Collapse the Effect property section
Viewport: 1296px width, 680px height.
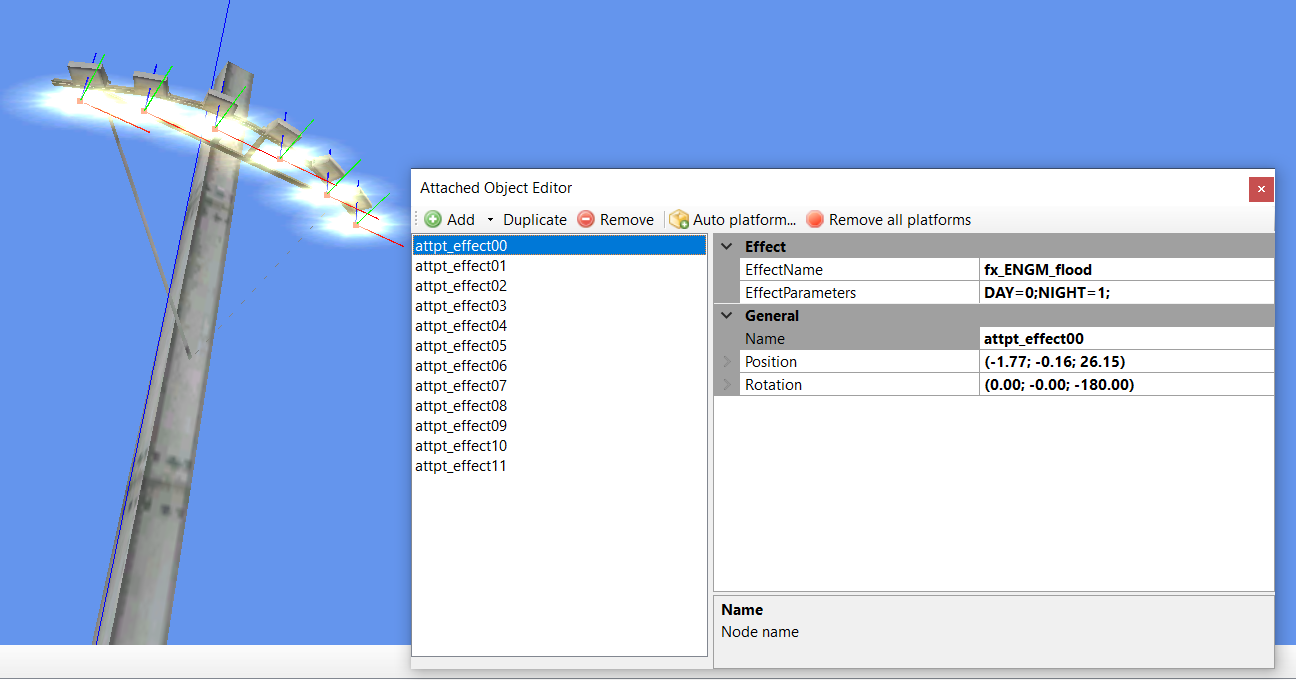(x=727, y=247)
